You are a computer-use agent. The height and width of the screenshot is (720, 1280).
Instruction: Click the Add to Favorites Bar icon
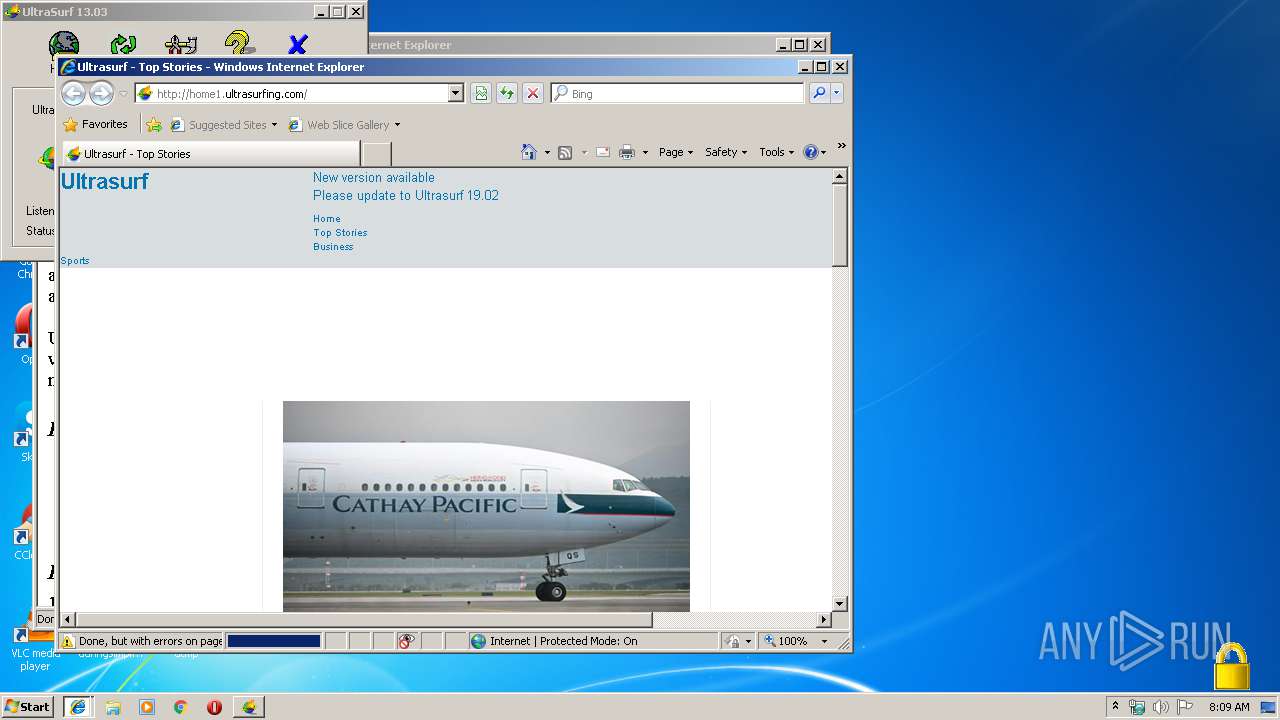tap(153, 125)
